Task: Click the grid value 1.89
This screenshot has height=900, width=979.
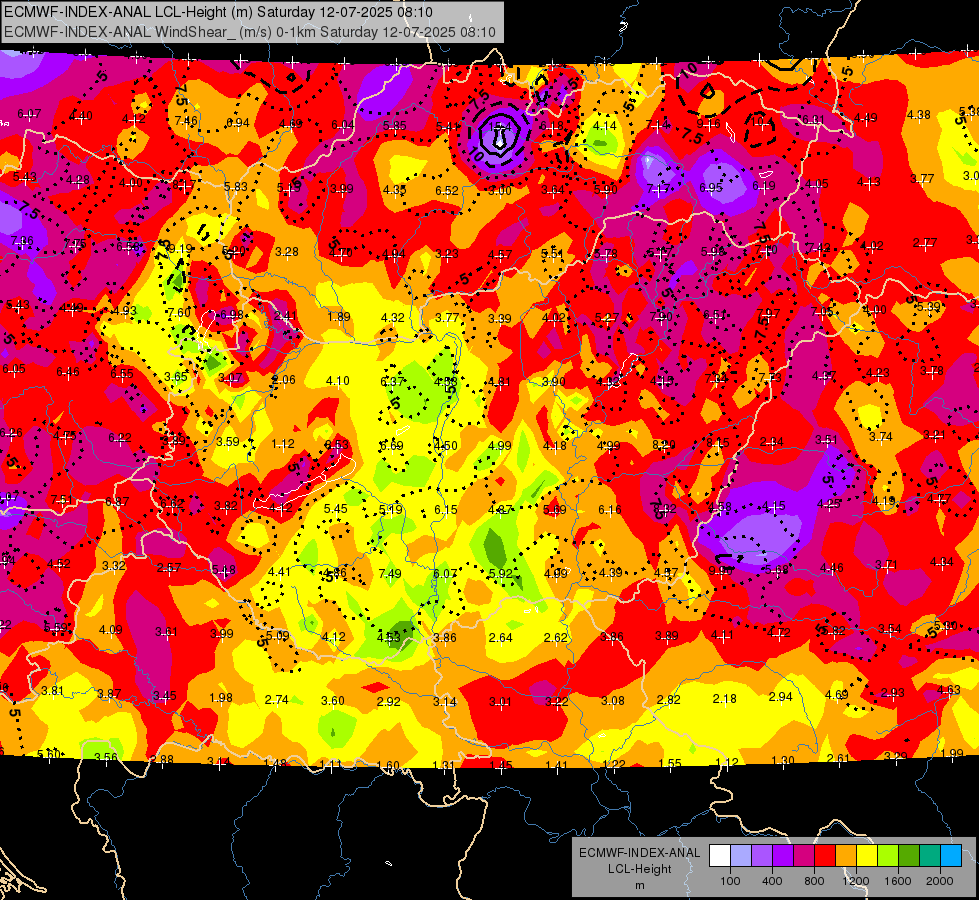Action: (339, 317)
